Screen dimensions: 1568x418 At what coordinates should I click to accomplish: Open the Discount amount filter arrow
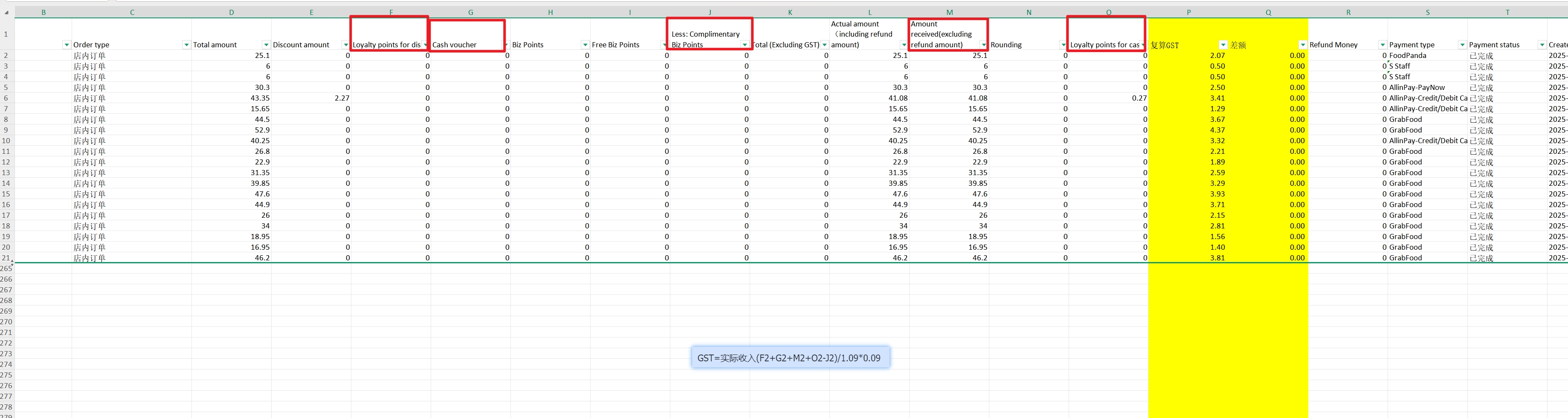[x=346, y=45]
